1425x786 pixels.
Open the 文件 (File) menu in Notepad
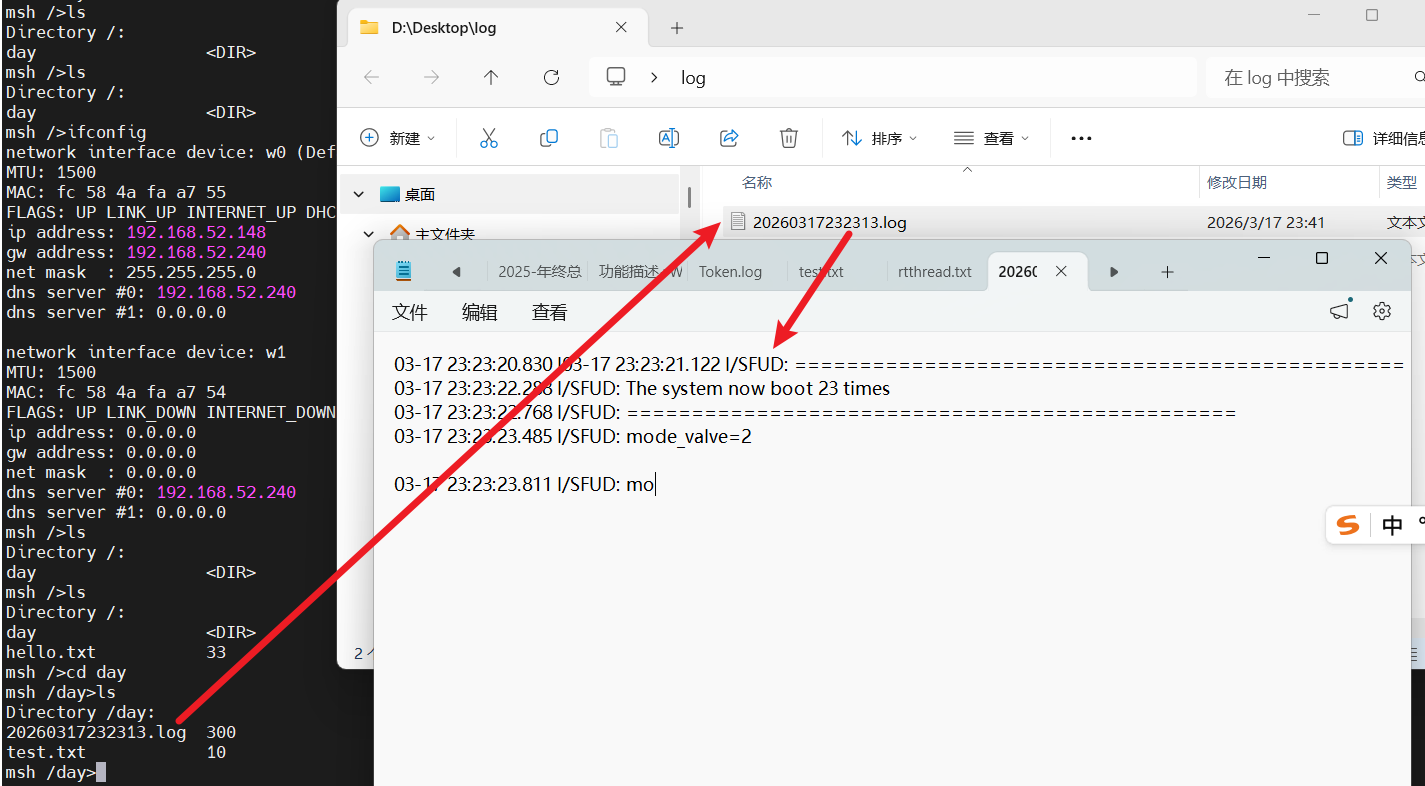pyautogui.click(x=410, y=312)
